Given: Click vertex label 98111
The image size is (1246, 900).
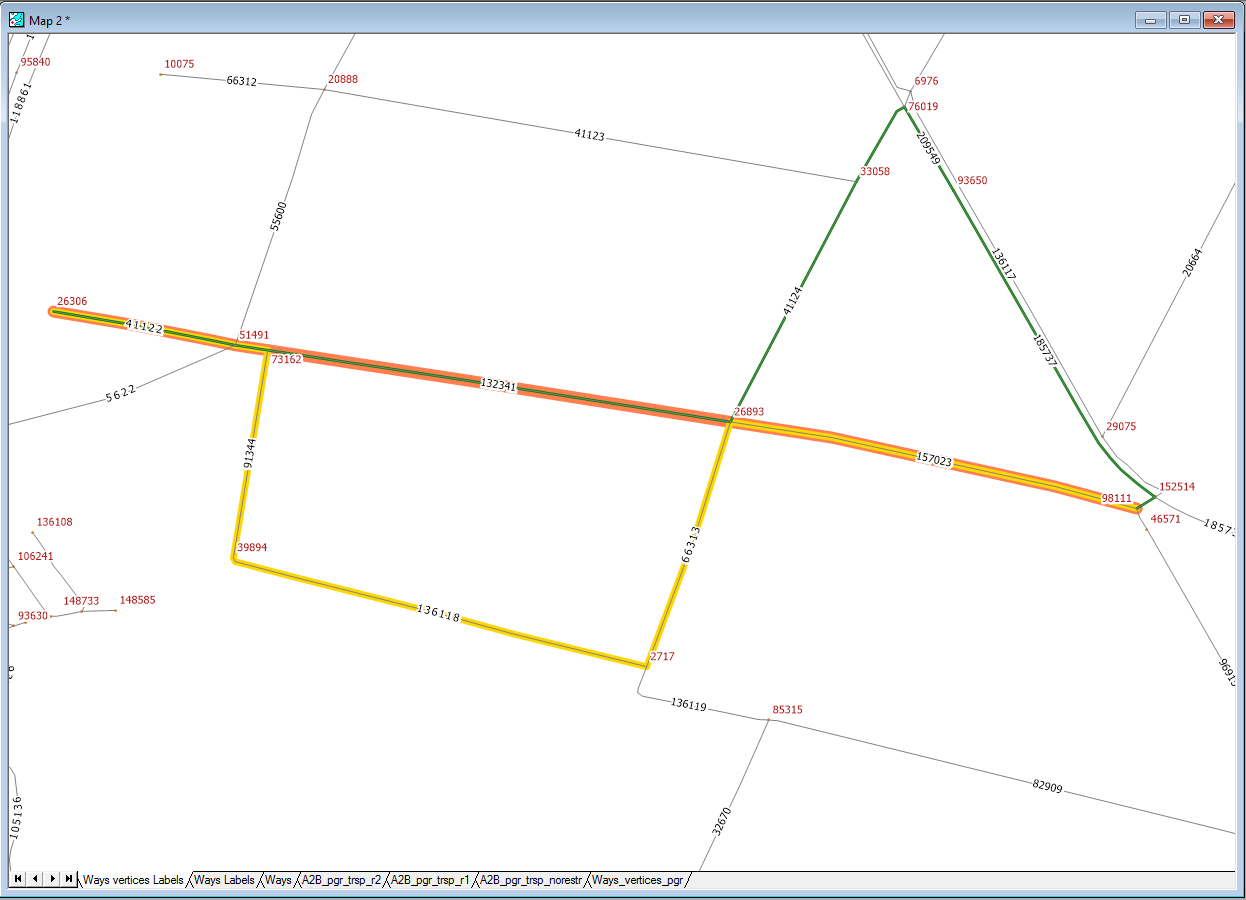Looking at the screenshot, I should pyautogui.click(x=1116, y=497).
